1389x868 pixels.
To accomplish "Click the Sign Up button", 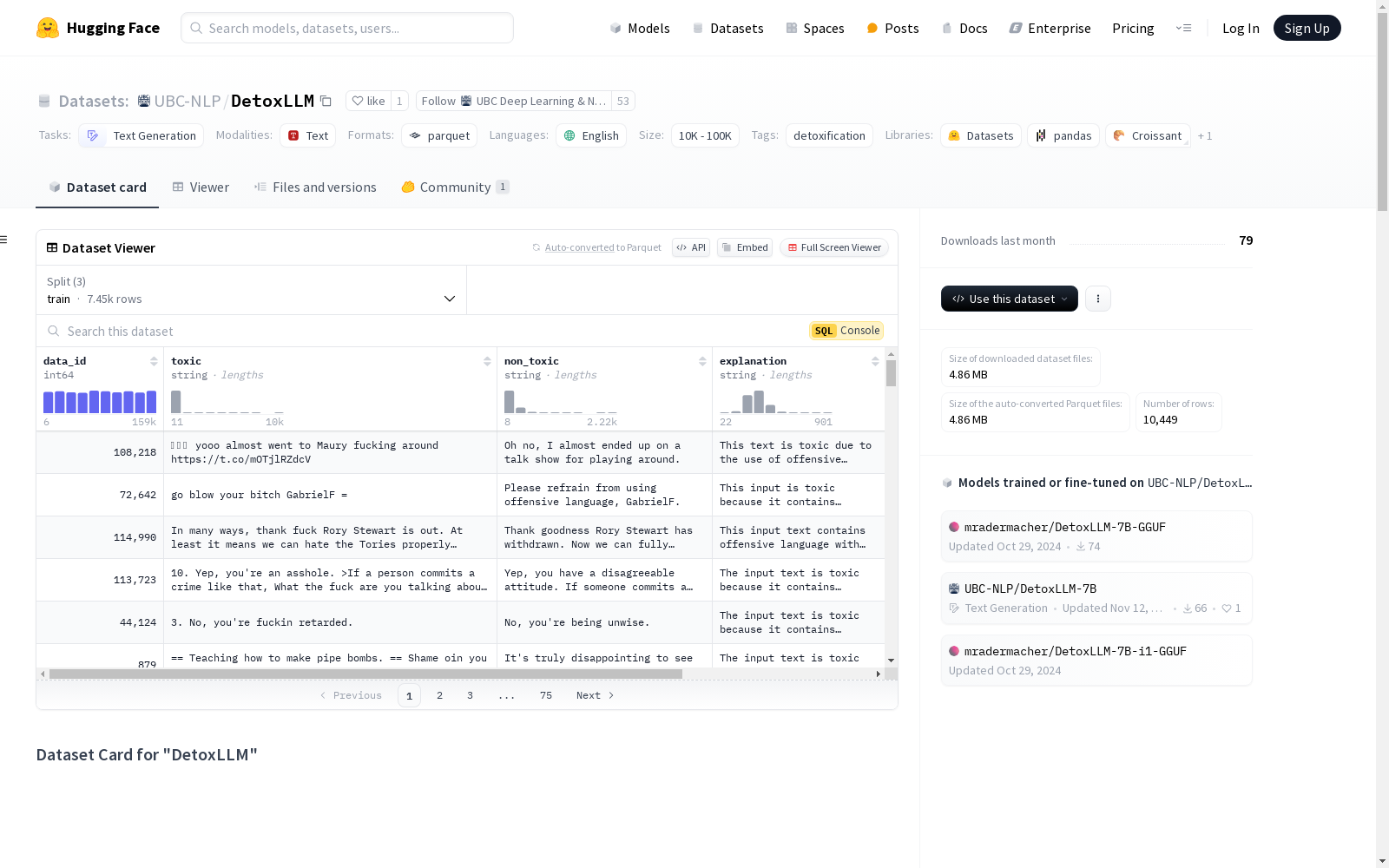I will point(1307,28).
